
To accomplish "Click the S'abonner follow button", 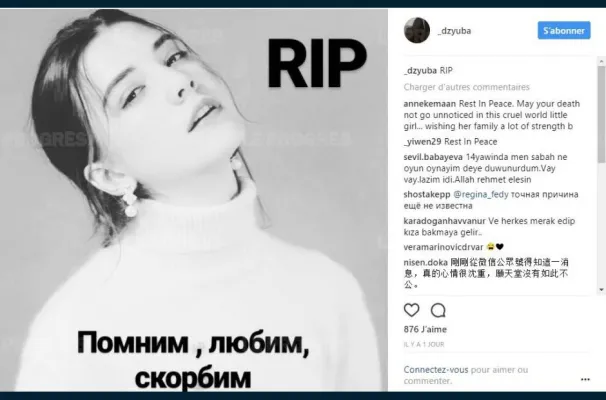I will pos(564,31).
